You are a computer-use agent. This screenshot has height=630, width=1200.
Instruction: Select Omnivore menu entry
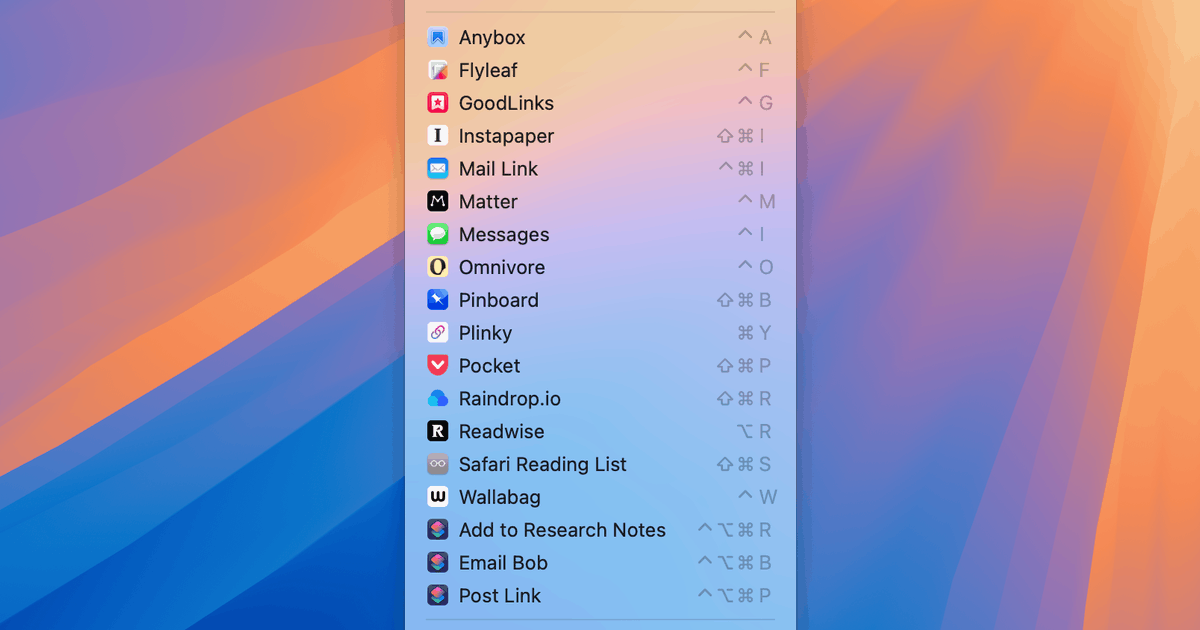(600, 267)
